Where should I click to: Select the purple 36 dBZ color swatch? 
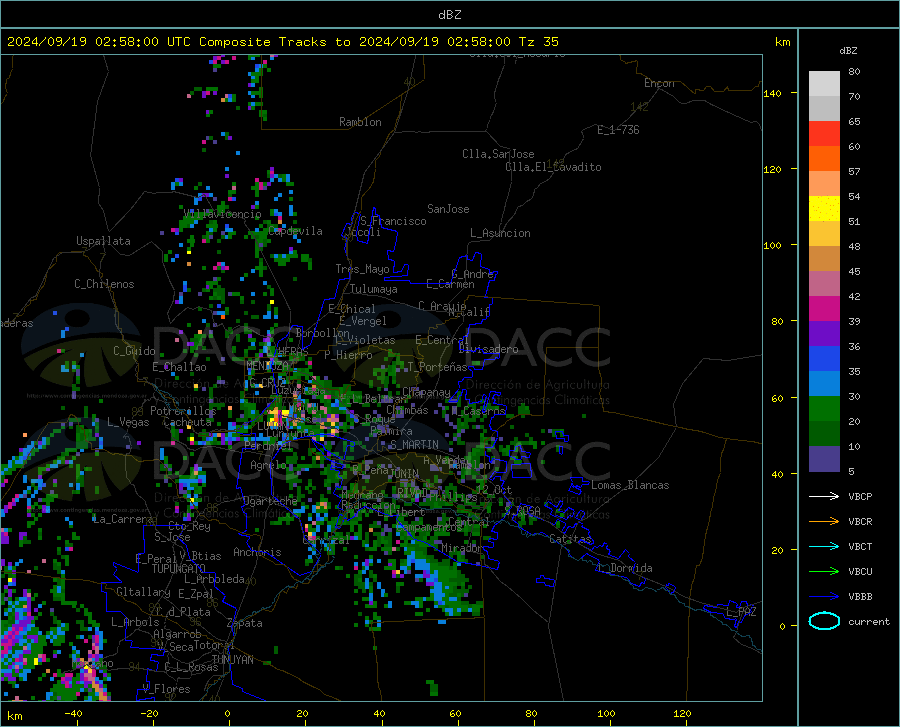[x=824, y=334]
